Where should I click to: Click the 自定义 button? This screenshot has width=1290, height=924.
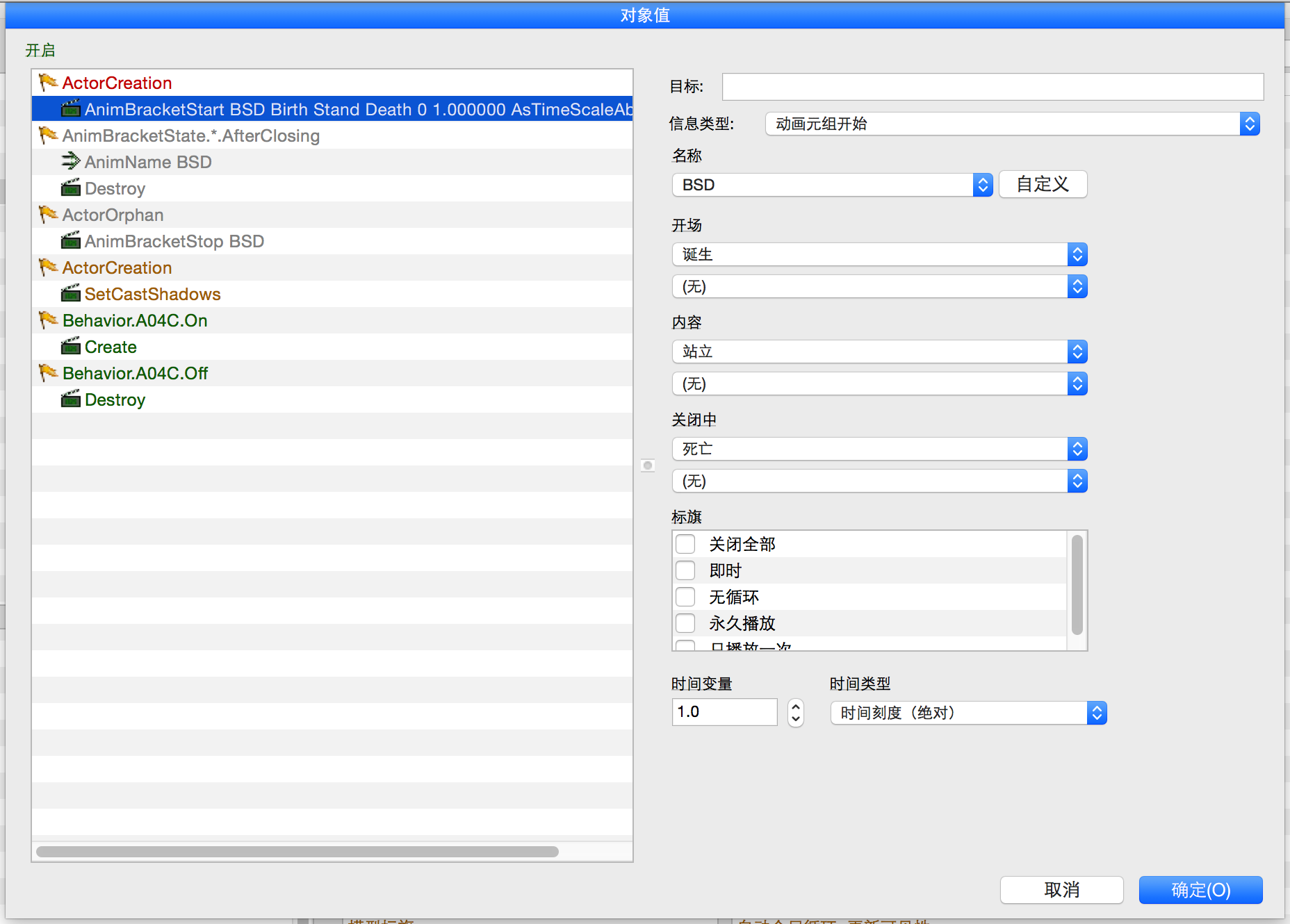1043,185
